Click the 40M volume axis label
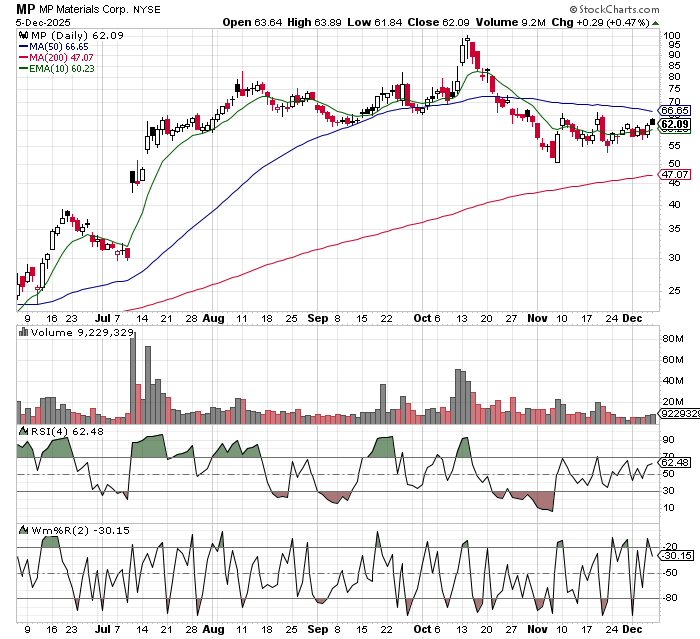The image size is (700, 639). (673, 381)
